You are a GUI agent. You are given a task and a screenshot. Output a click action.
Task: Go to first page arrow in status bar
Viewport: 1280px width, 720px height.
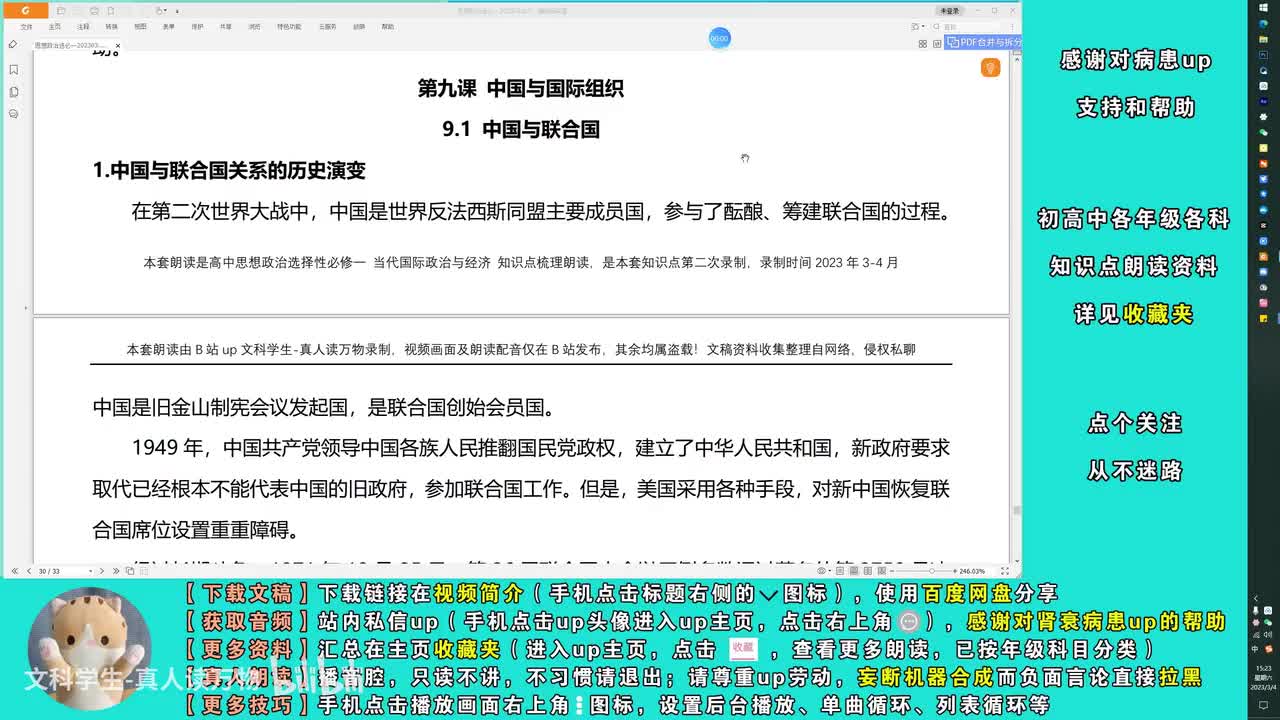15,571
